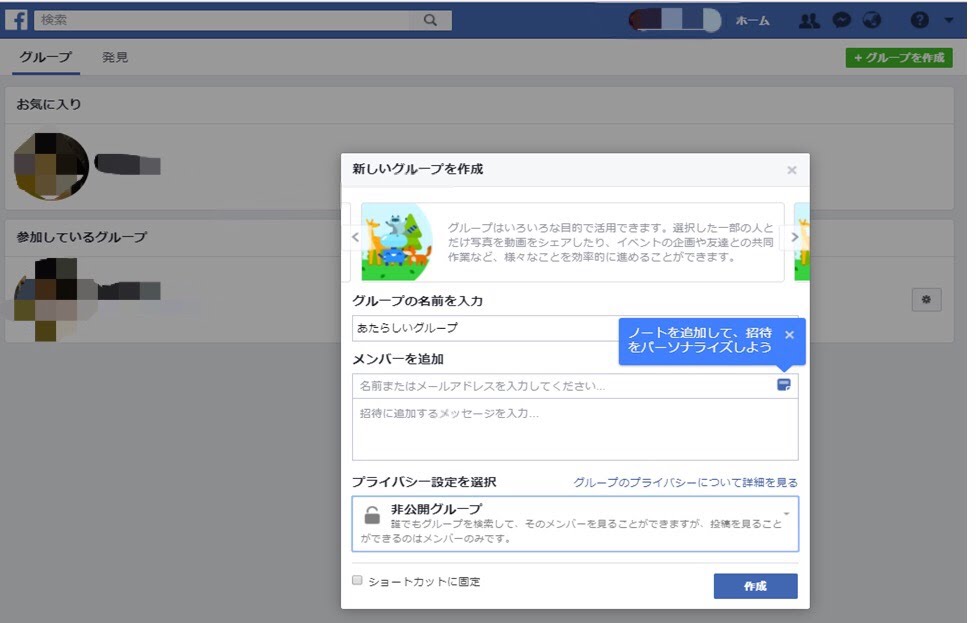The height and width of the screenshot is (623, 976).
Task: Open the group settings gear icon
Action: (926, 300)
